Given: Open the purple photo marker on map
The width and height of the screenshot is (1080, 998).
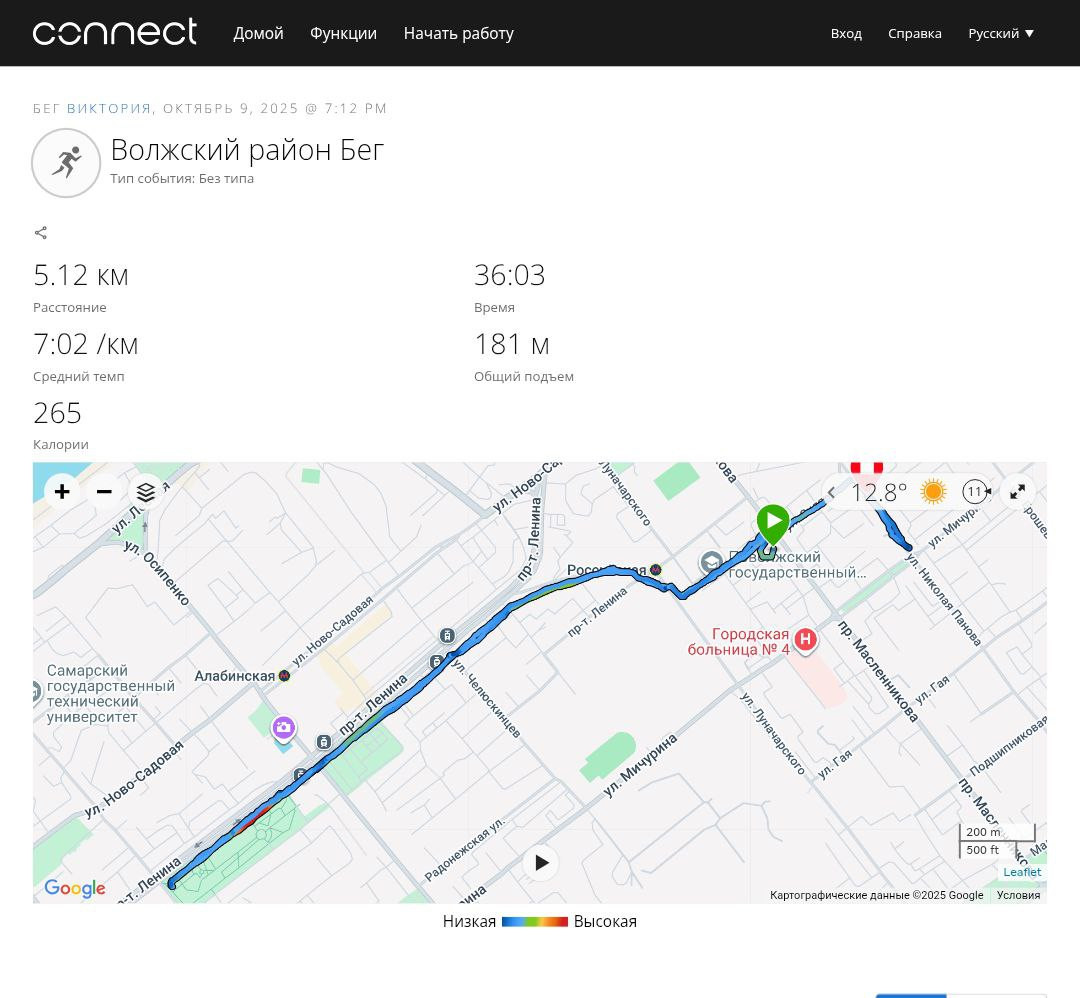Looking at the screenshot, I should click(283, 729).
